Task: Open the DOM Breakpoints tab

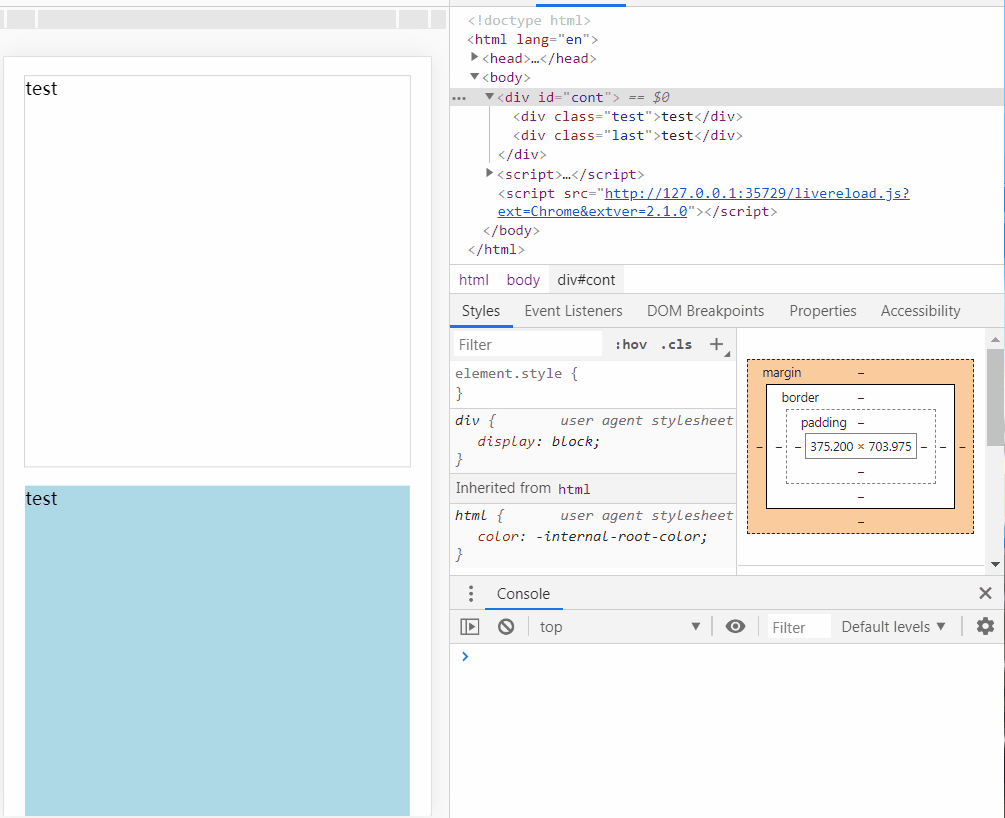Action: point(705,311)
